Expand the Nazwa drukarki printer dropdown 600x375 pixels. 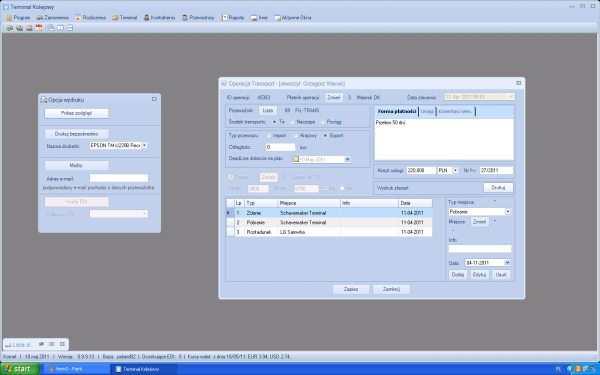coord(145,145)
